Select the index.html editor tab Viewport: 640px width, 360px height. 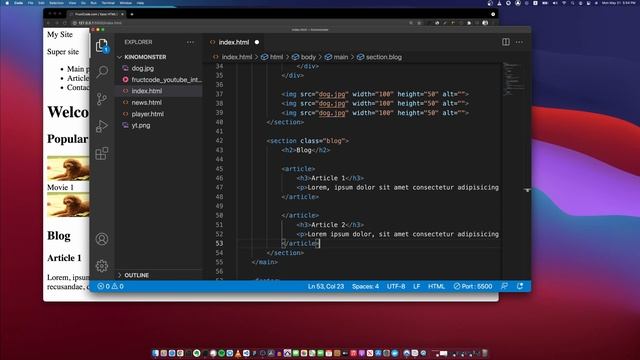tap(234, 42)
